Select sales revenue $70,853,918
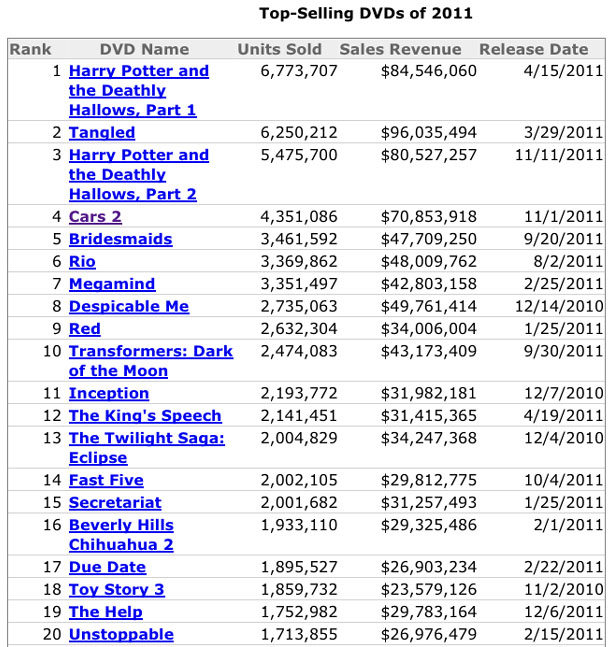 point(429,217)
